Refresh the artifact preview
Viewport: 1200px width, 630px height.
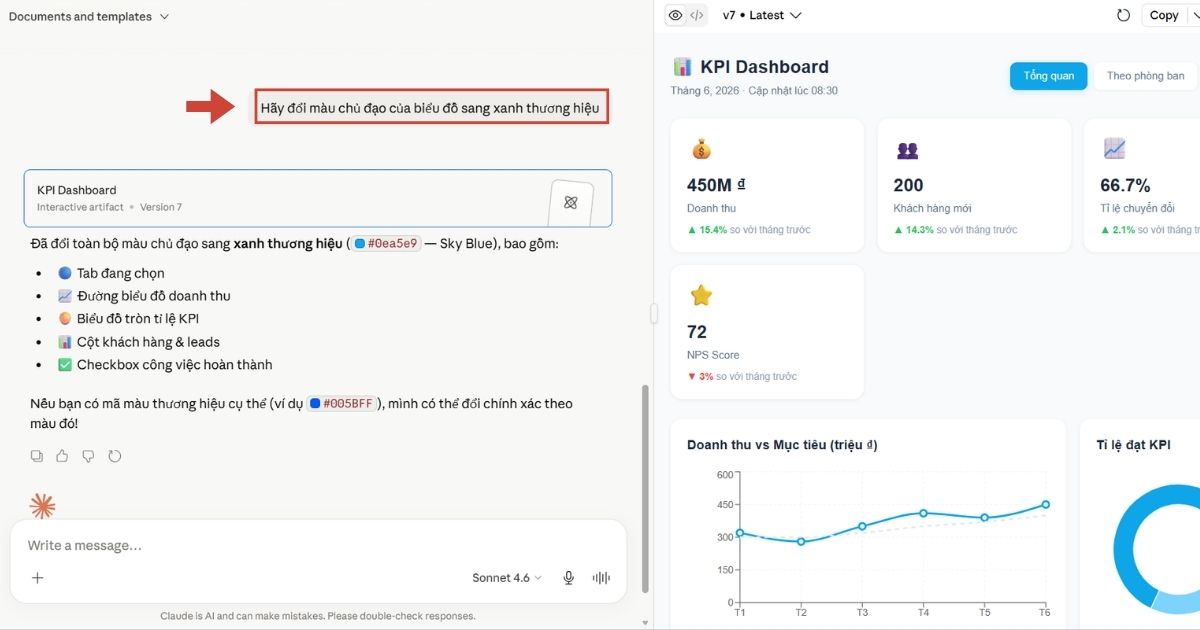click(1123, 15)
